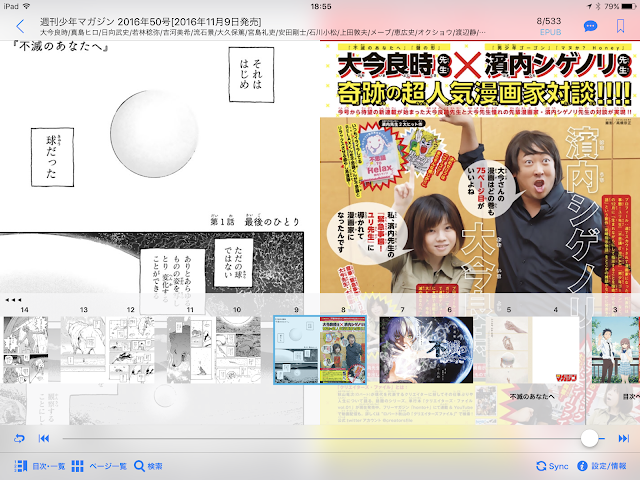Jump to last page with left skip icon
This screenshot has height=480, width=640.
[44, 438]
